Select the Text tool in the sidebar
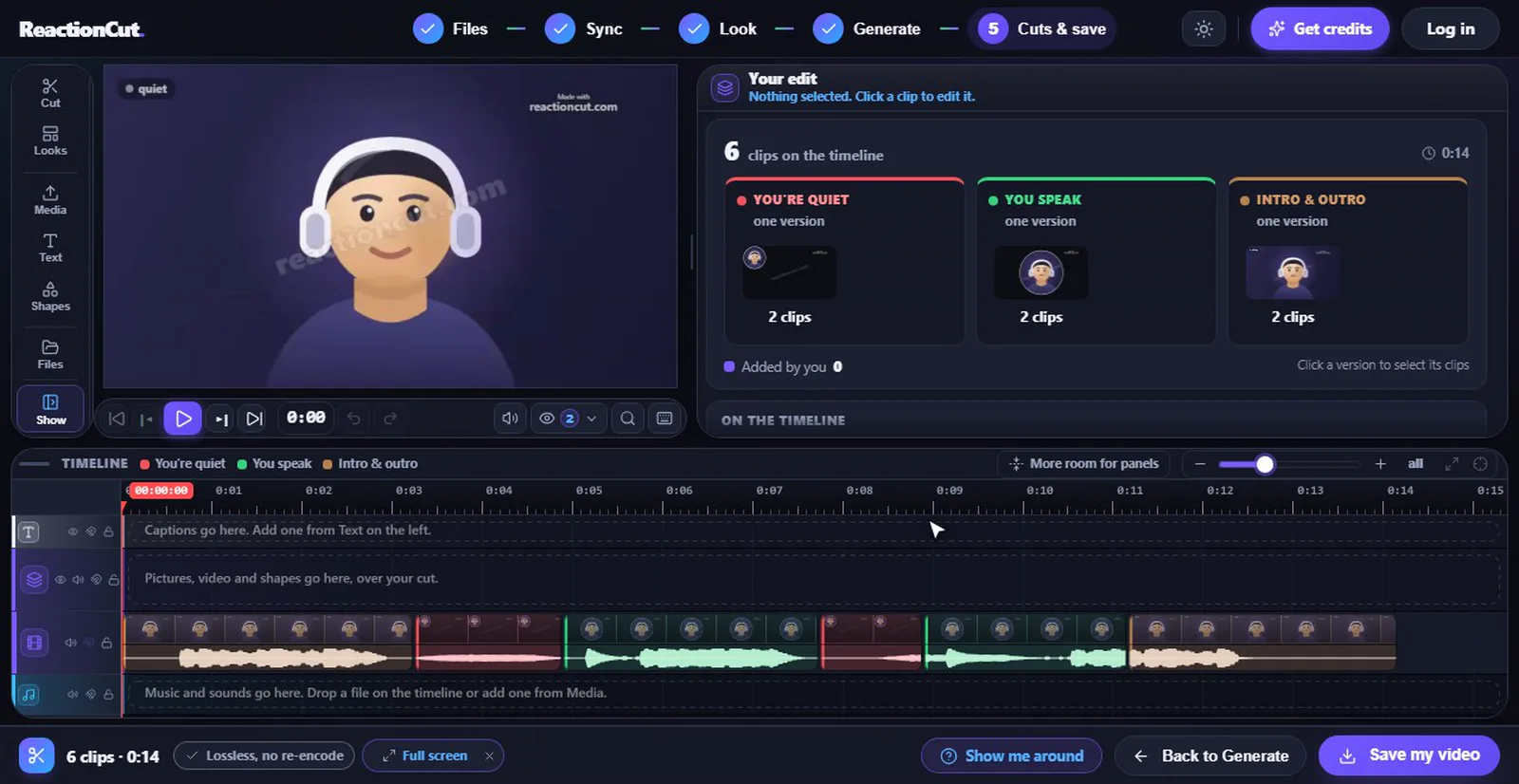The image size is (1519, 784). pyautogui.click(x=50, y=248)
